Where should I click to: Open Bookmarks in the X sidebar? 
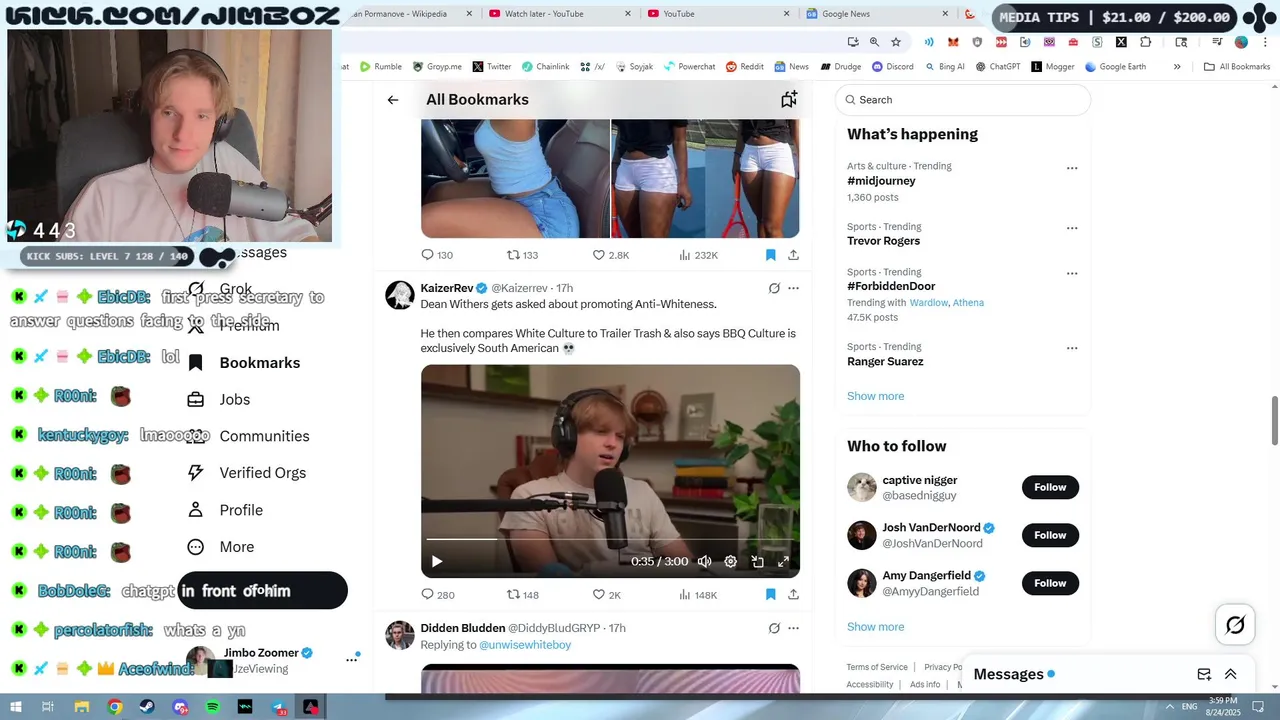(244, 363)
